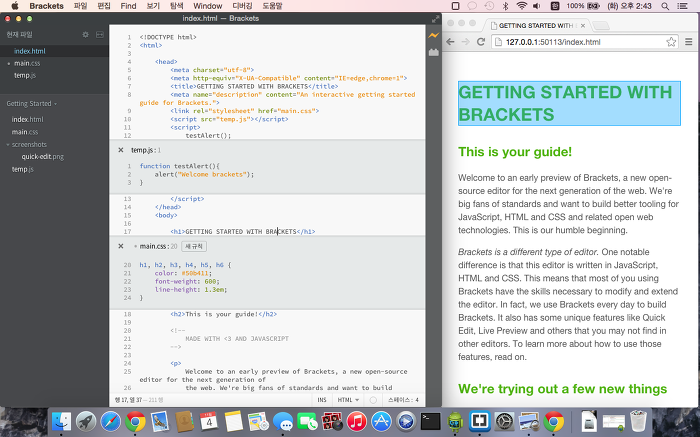This screenshot has width=700, height=437.
Task: Open Calendar icon in the Dock
Action: [x=208, y=421]
